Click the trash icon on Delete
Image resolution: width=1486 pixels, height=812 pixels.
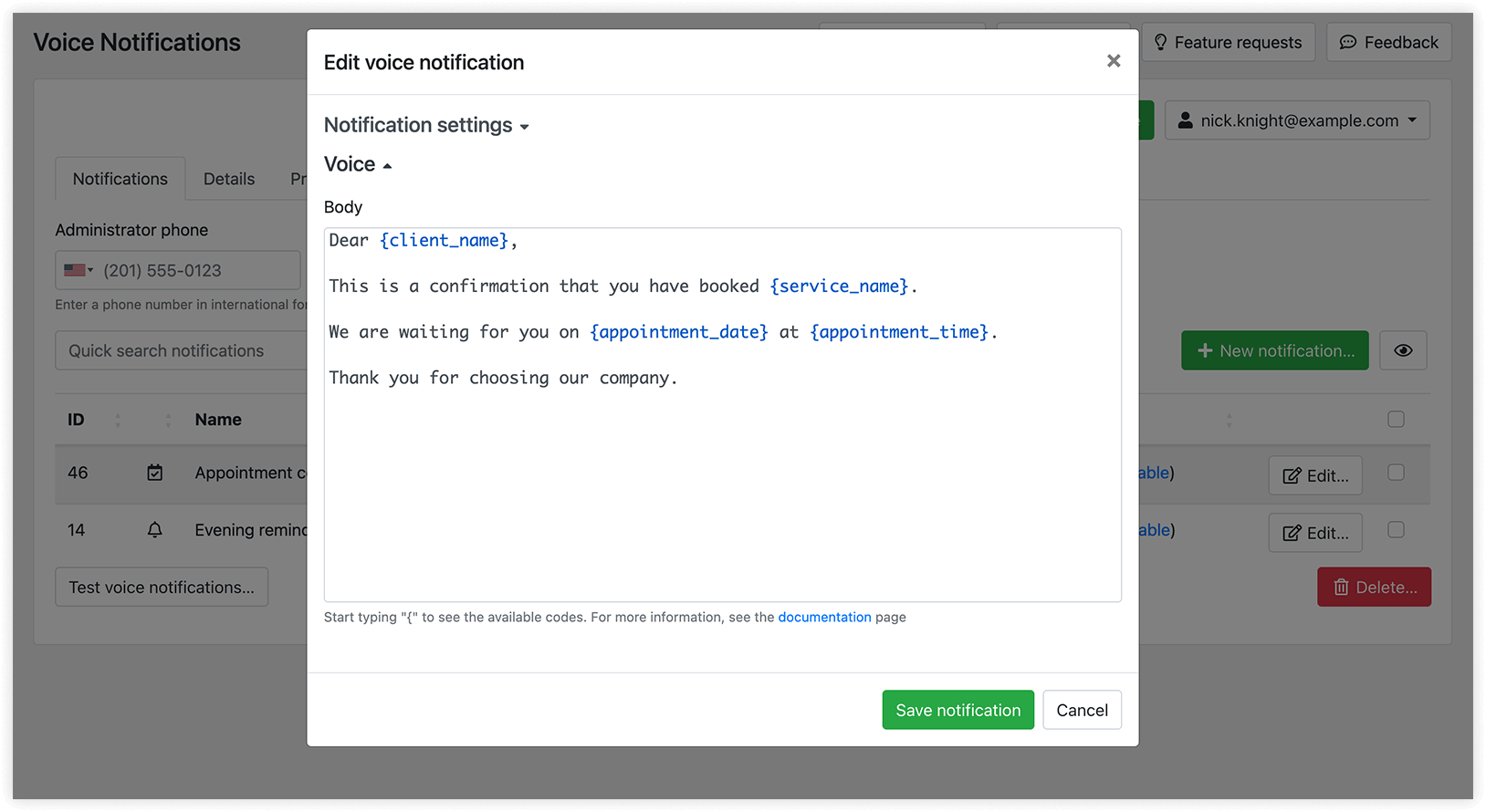coord(1341,587)
